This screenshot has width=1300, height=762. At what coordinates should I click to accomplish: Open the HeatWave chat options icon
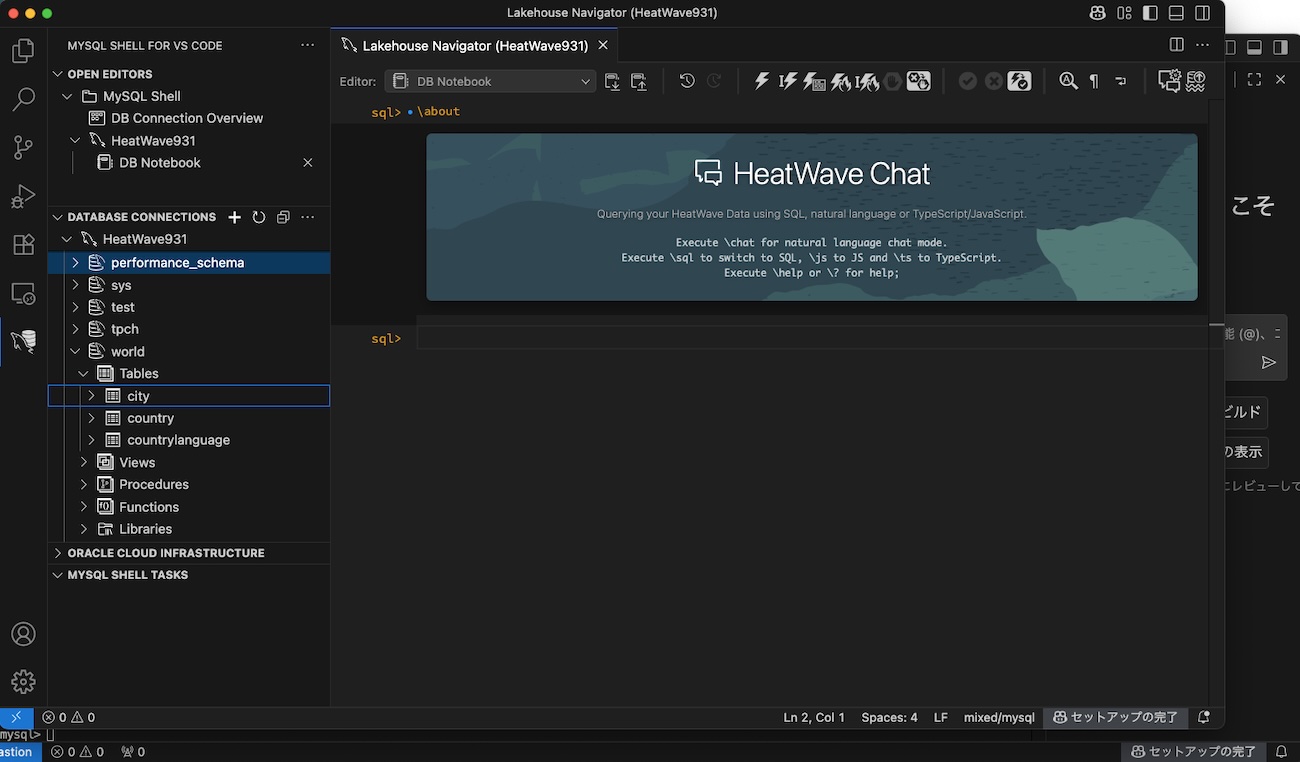1169,81
